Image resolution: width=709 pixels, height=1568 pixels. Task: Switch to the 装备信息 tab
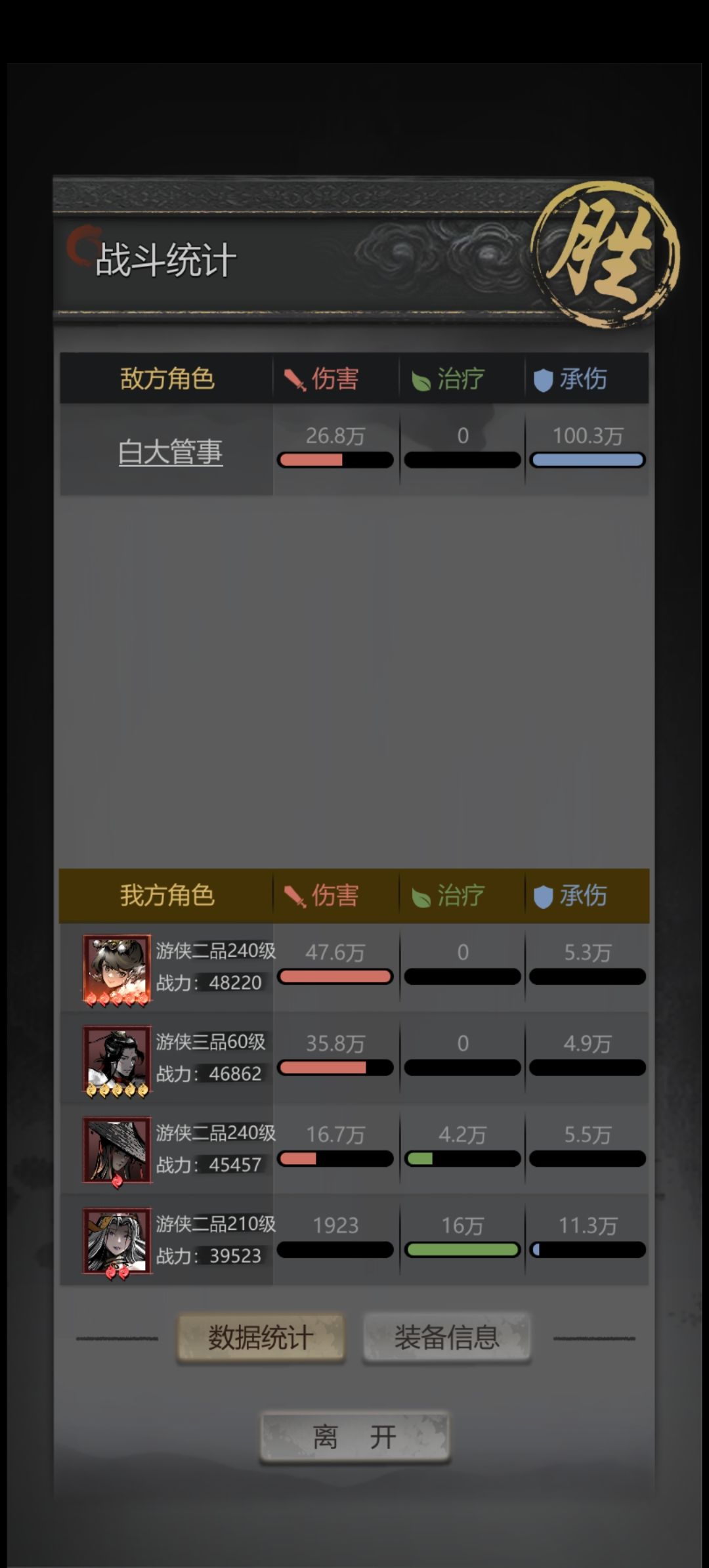coord(446,1338)
